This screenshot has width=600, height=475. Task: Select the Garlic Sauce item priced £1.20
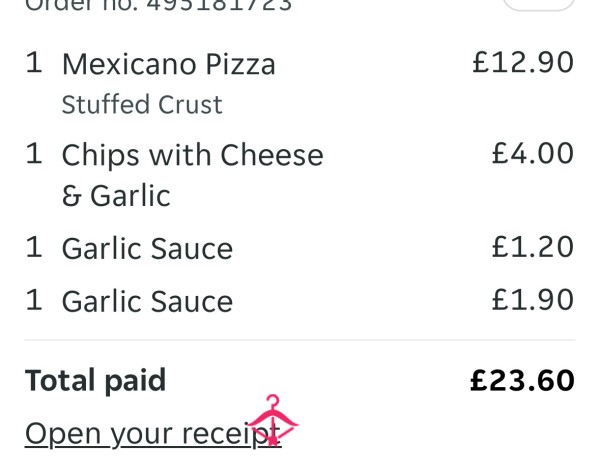pos(147,249)
